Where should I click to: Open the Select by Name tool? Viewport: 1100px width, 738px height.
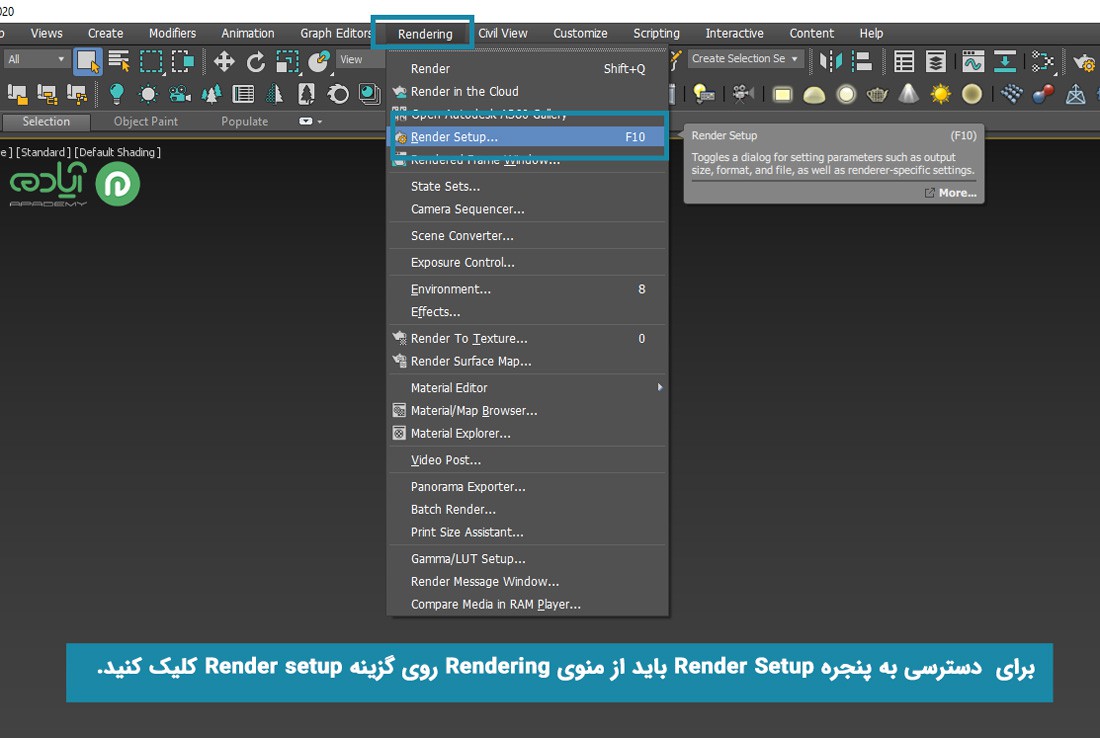pos(119,62)
